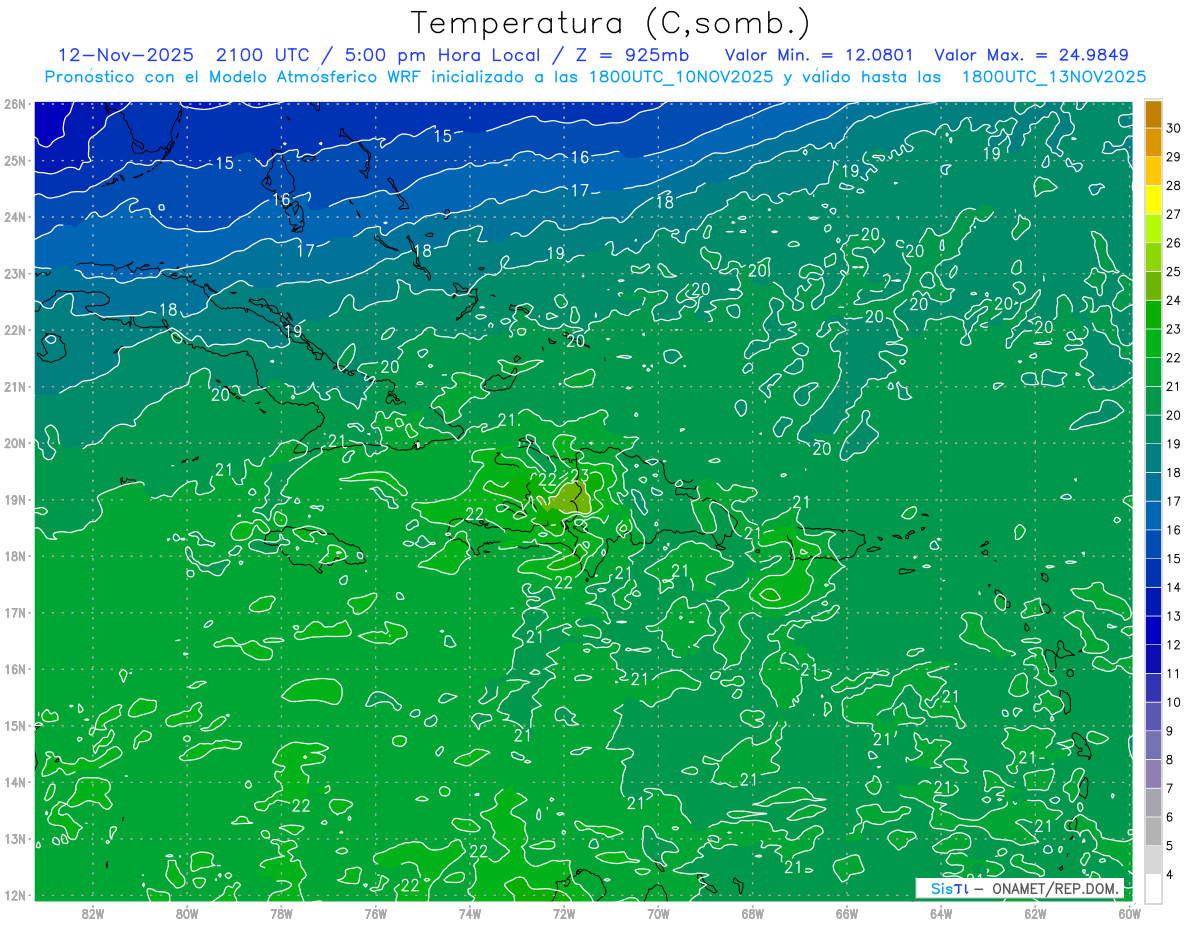Click color scale label '26'

pyautogui.click(x=1173, y=243)
